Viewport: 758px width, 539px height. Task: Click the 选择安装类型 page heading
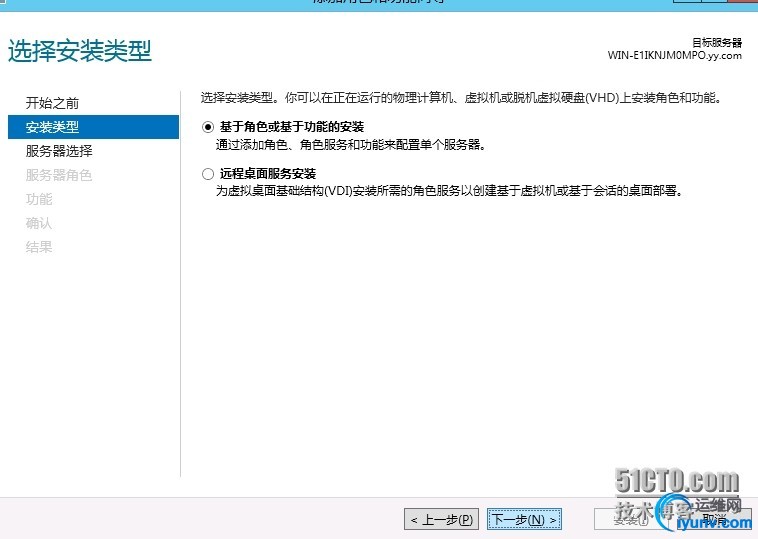80,51
